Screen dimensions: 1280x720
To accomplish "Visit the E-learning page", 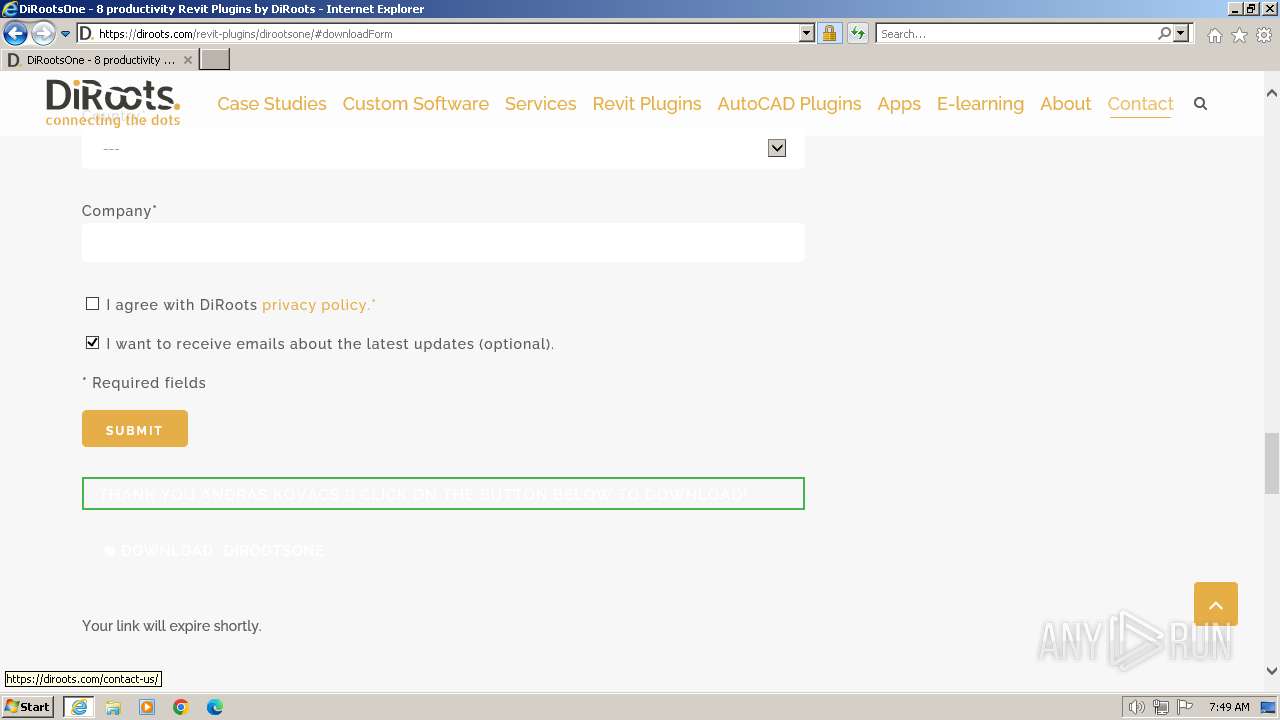I will (x=980, y=104).
